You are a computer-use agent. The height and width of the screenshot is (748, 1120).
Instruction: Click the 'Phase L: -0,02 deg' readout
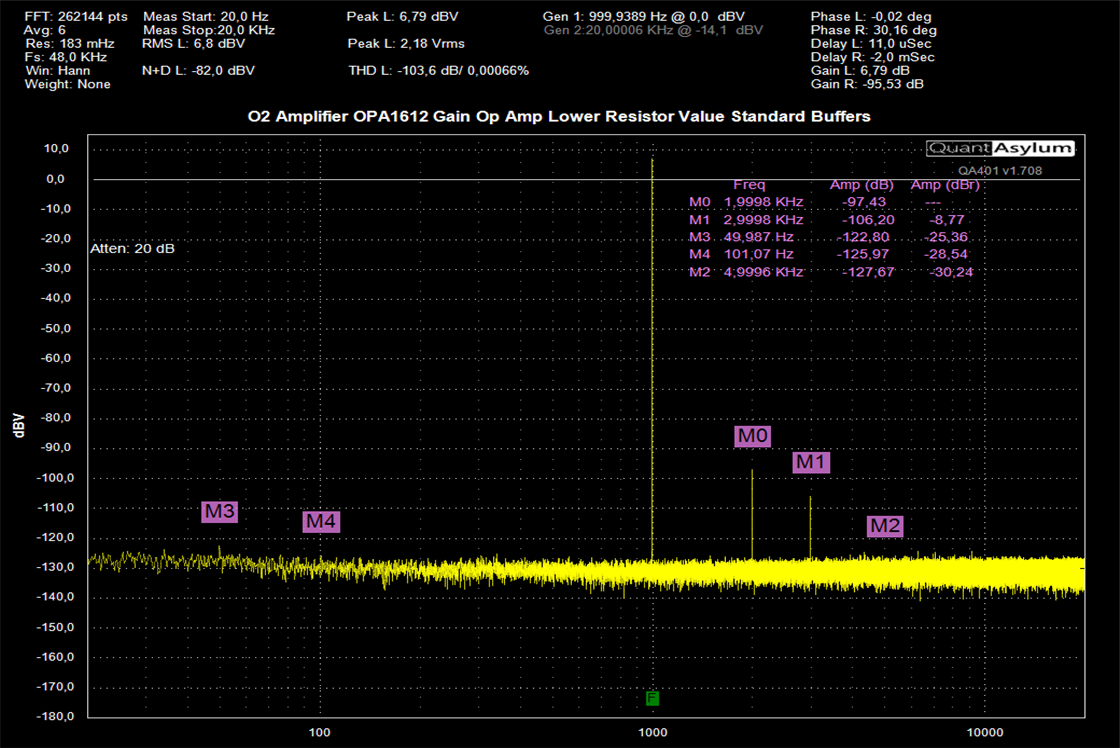pos(871,16)
